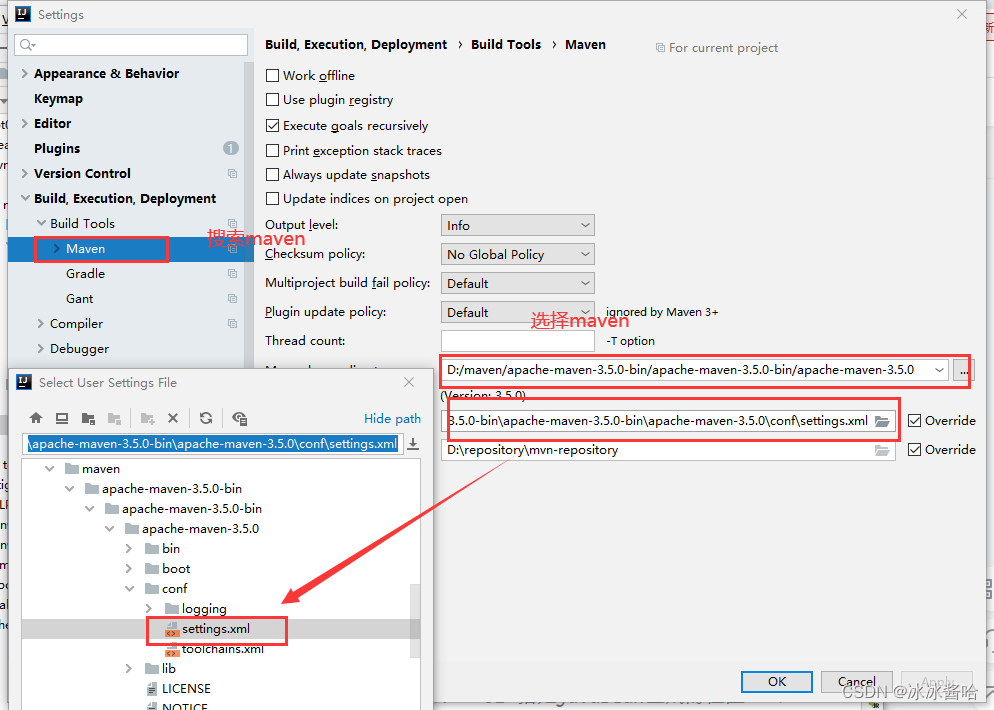994x710 pixels.
Task: Expand the logging folder arrow
Action: coord(149,609)
